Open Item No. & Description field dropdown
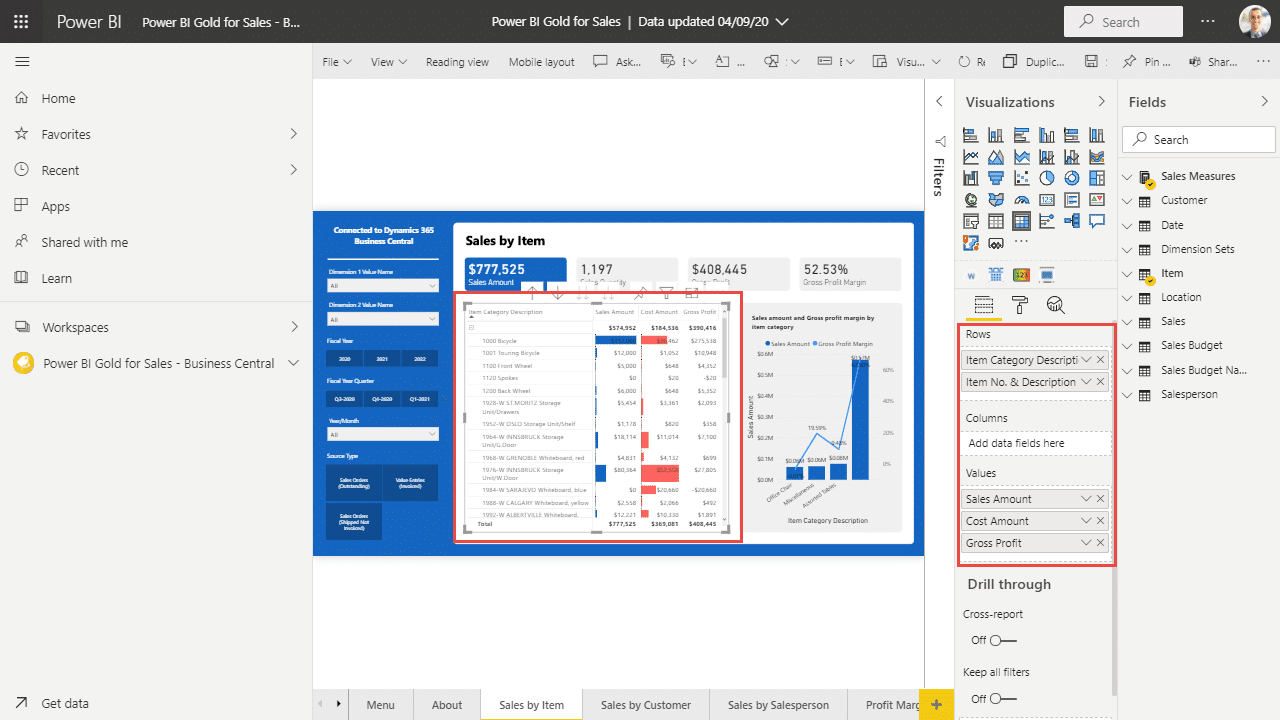This screenshot has height=720, width=1280. [1086, 382]
